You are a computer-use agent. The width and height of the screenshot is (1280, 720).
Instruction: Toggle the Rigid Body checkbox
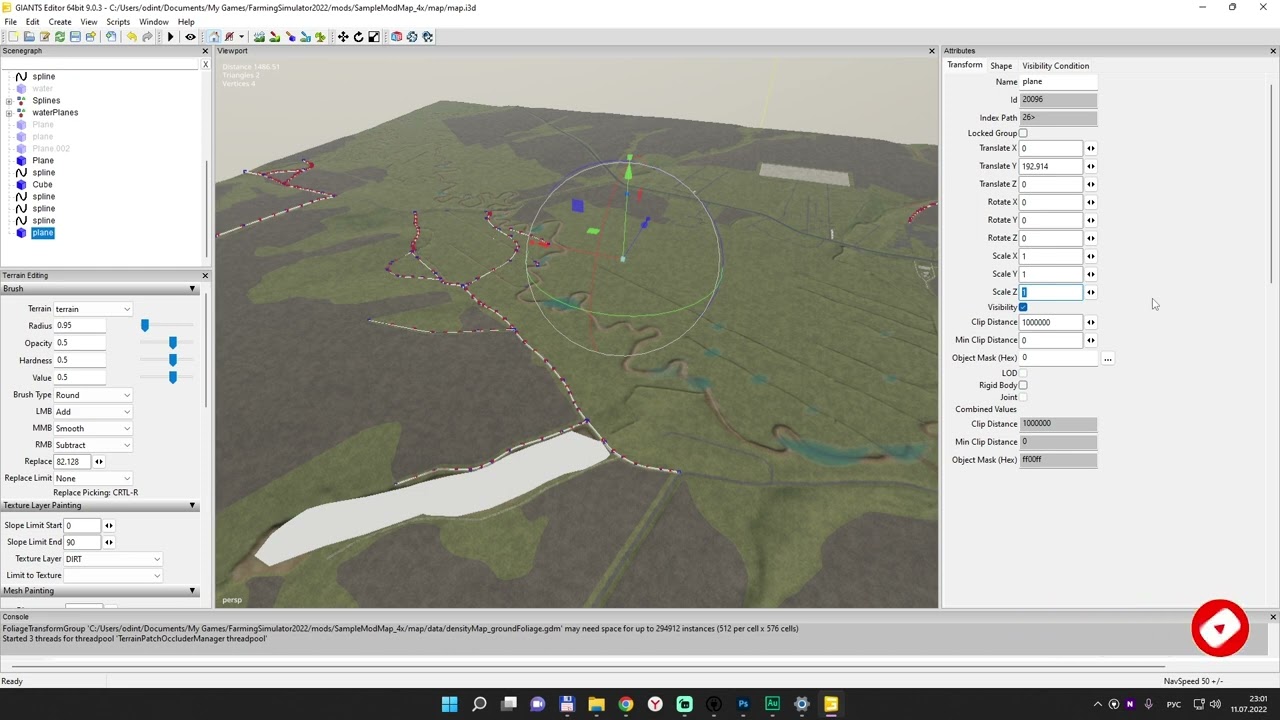tap(1023, 385)
